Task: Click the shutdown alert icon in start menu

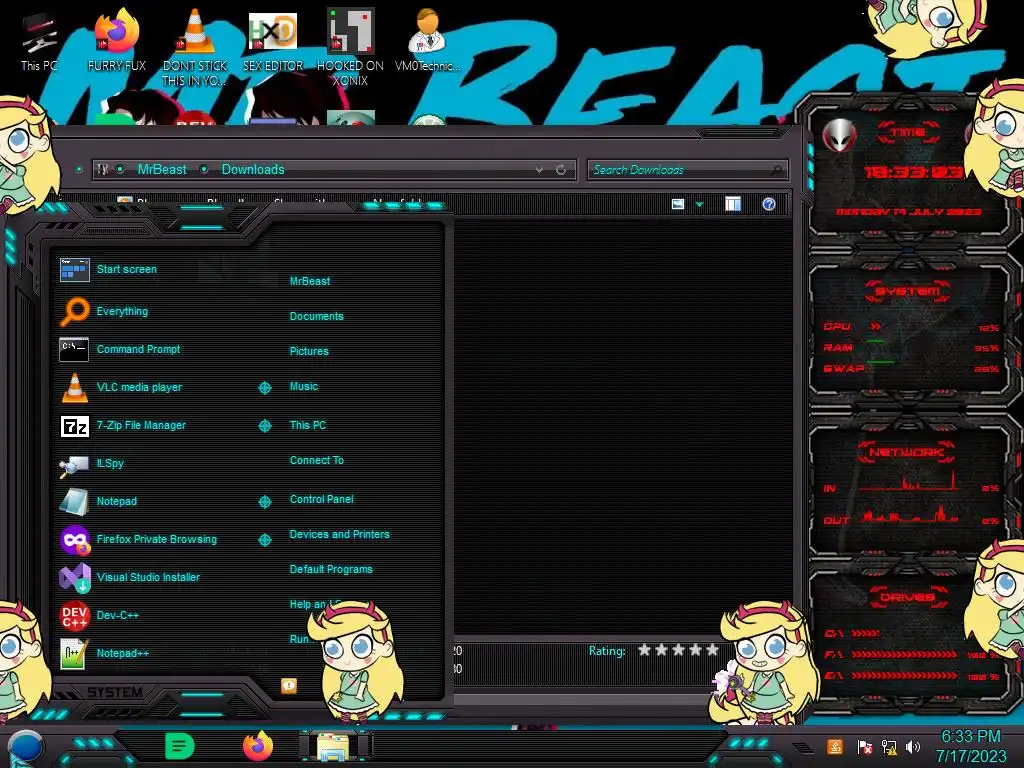Action: point(289,685)
